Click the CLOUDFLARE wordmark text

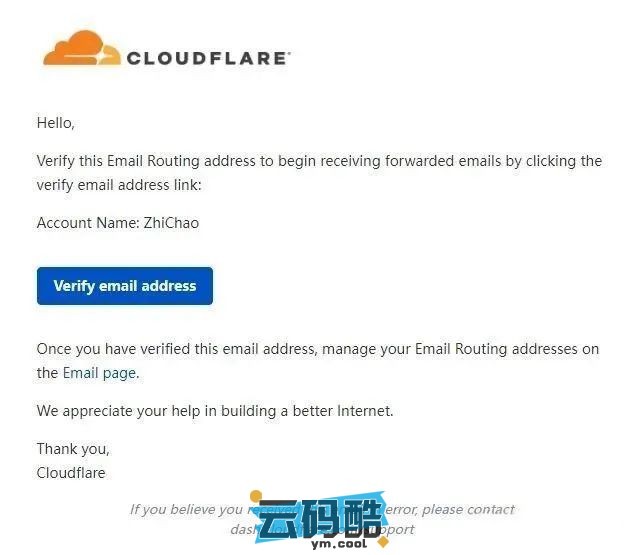[x=208, y=58]
